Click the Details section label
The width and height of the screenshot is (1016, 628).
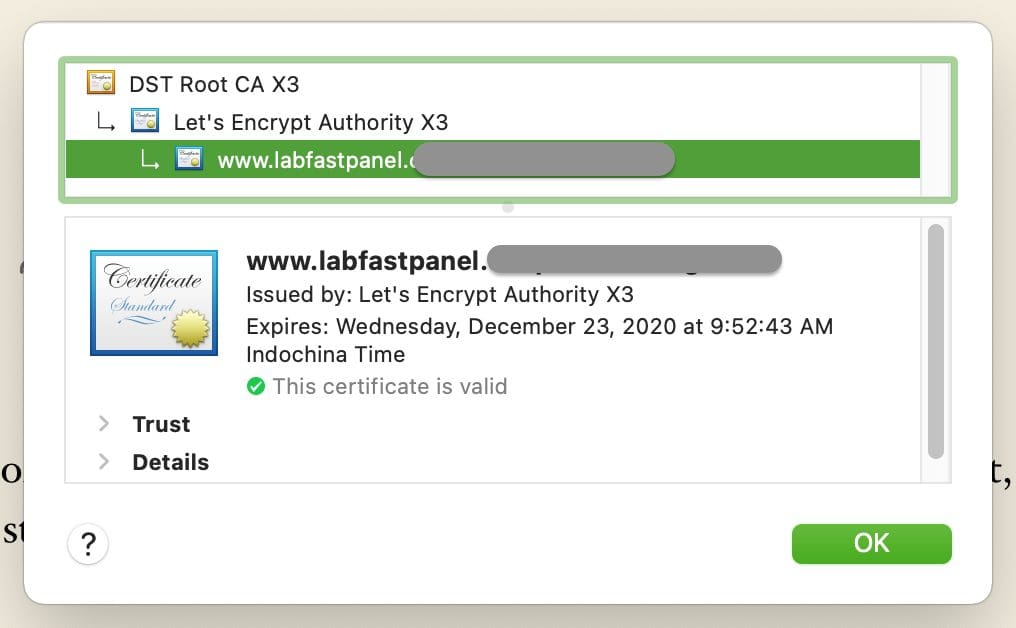point(170,462)
